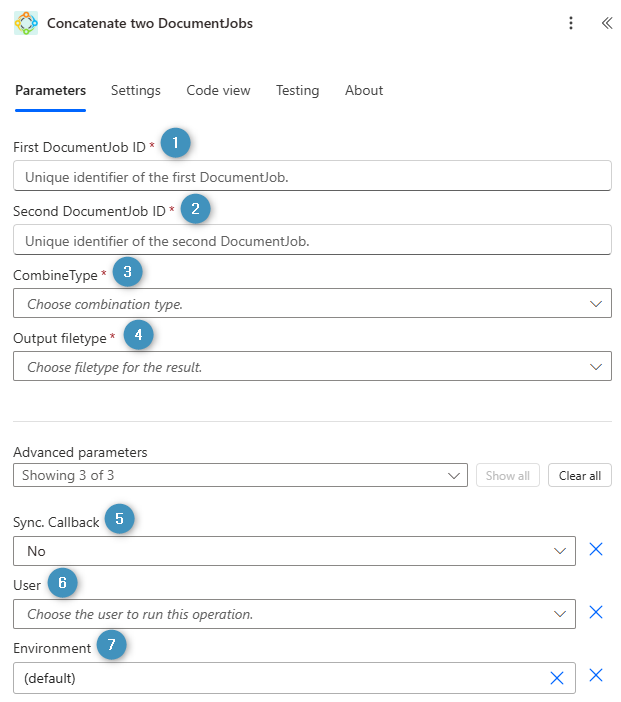
Task: Click the Second DocumentJob ID input
Action: (311, 240)
